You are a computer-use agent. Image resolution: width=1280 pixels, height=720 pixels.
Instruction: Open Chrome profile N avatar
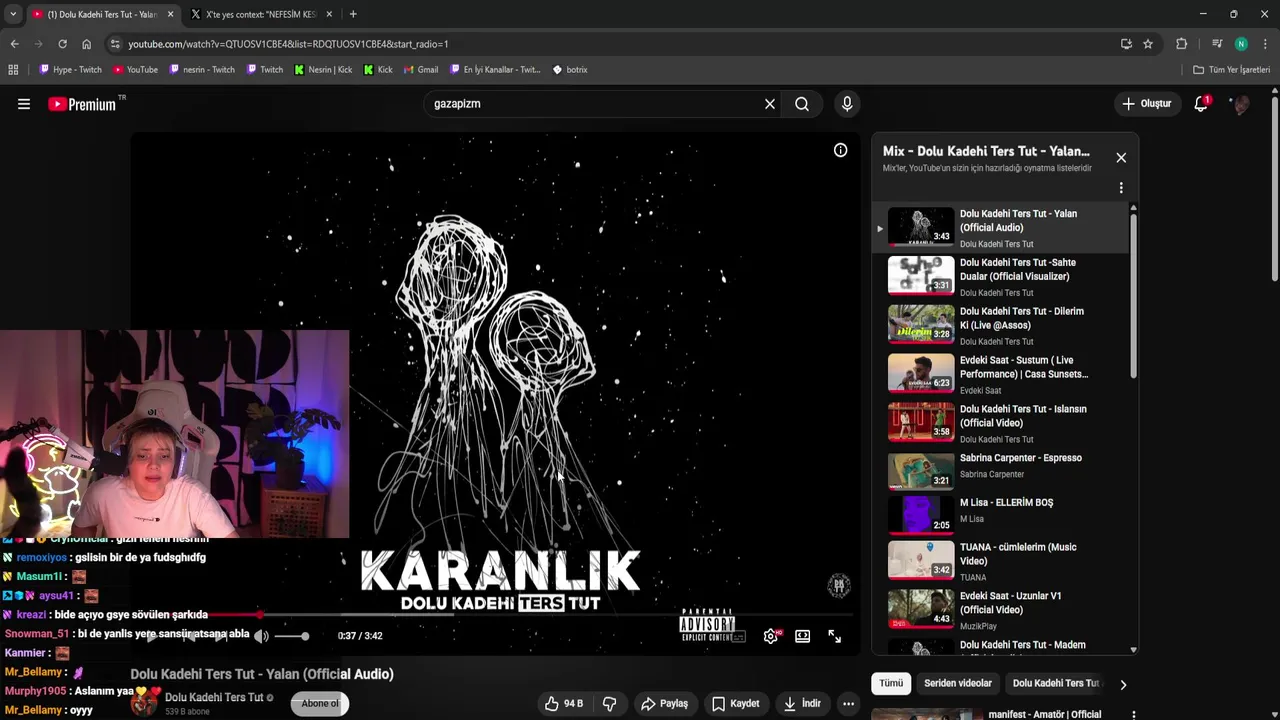(x=1241, y=44)
